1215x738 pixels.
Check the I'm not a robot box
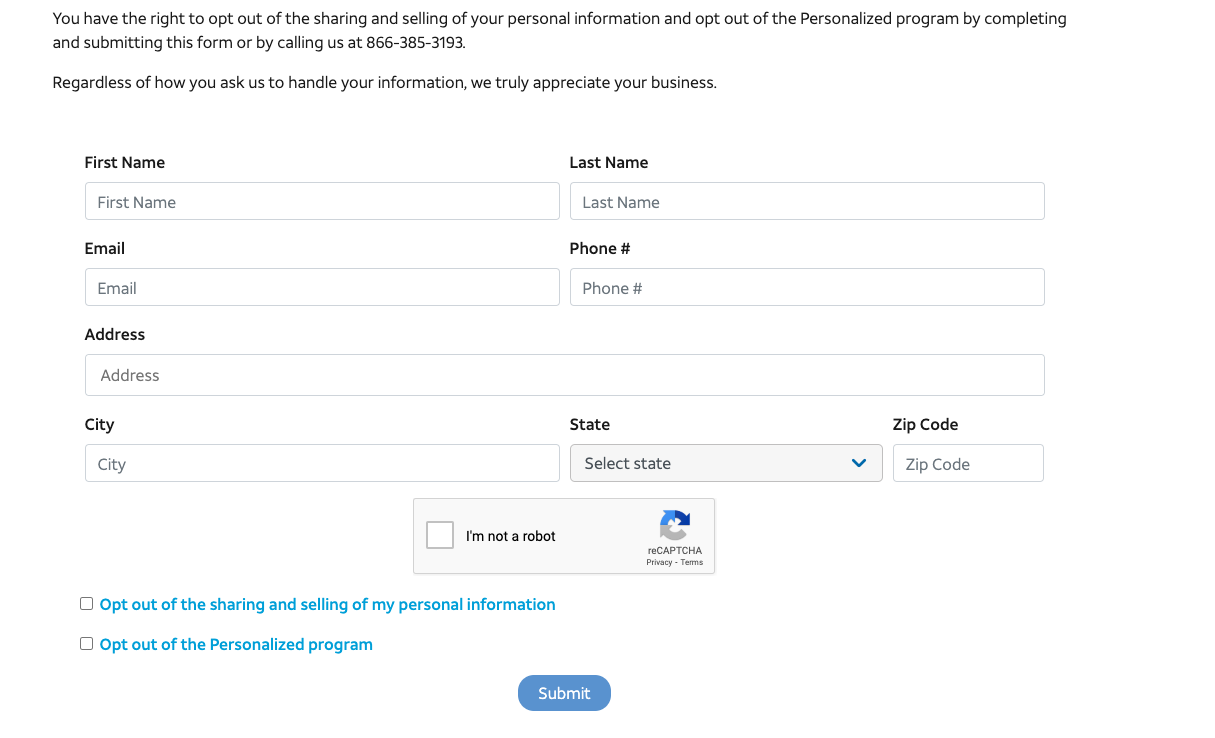point(440,536)
